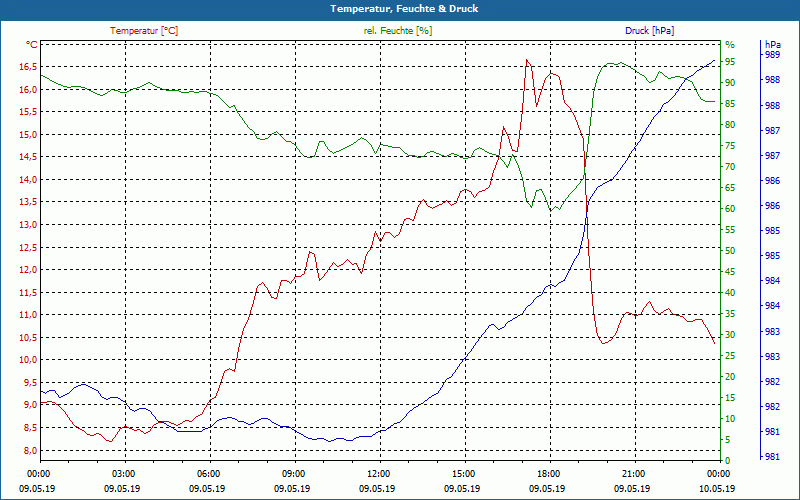800x500 pixels.
Task: Pick the 16,0 tick on temperature axis
Action: point(28,89)
